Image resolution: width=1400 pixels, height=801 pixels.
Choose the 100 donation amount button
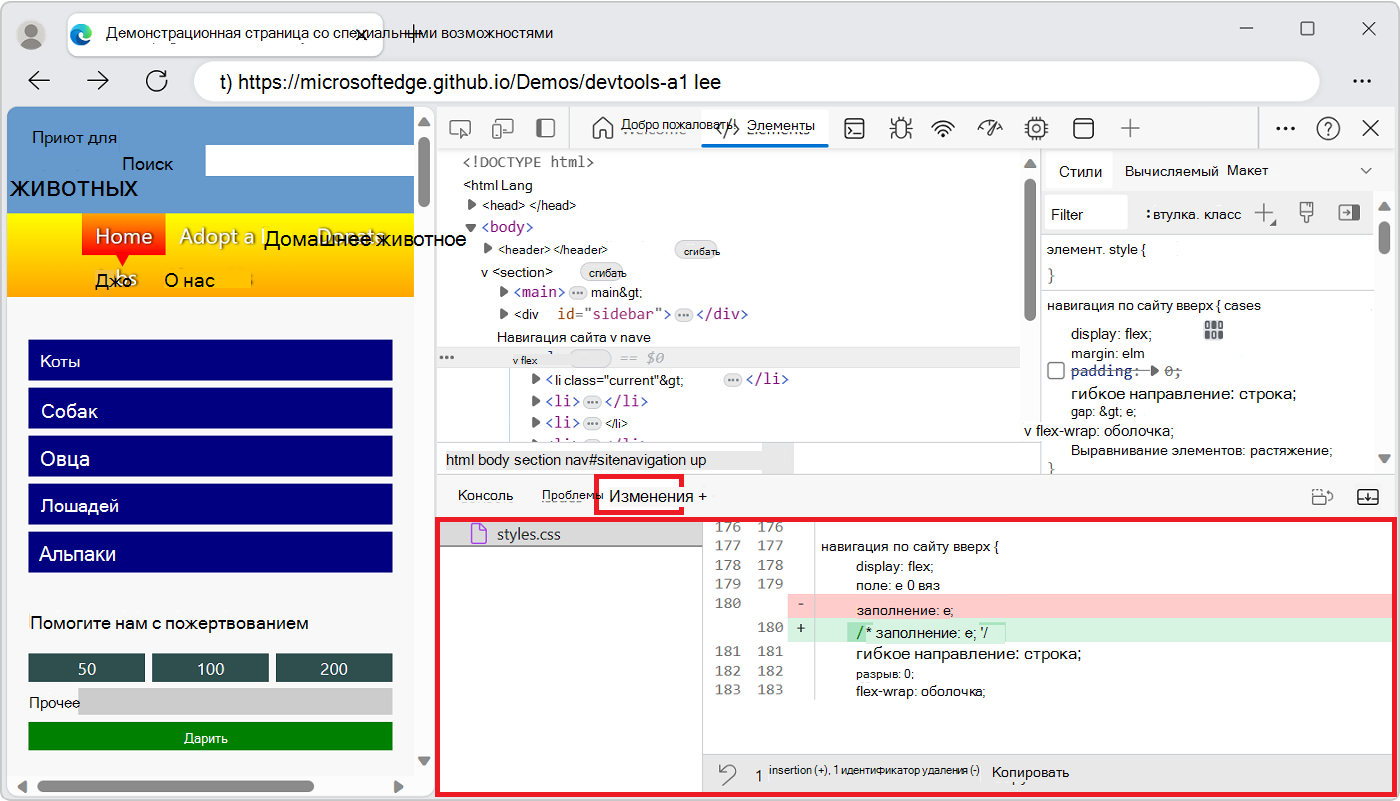click(210, 668)
